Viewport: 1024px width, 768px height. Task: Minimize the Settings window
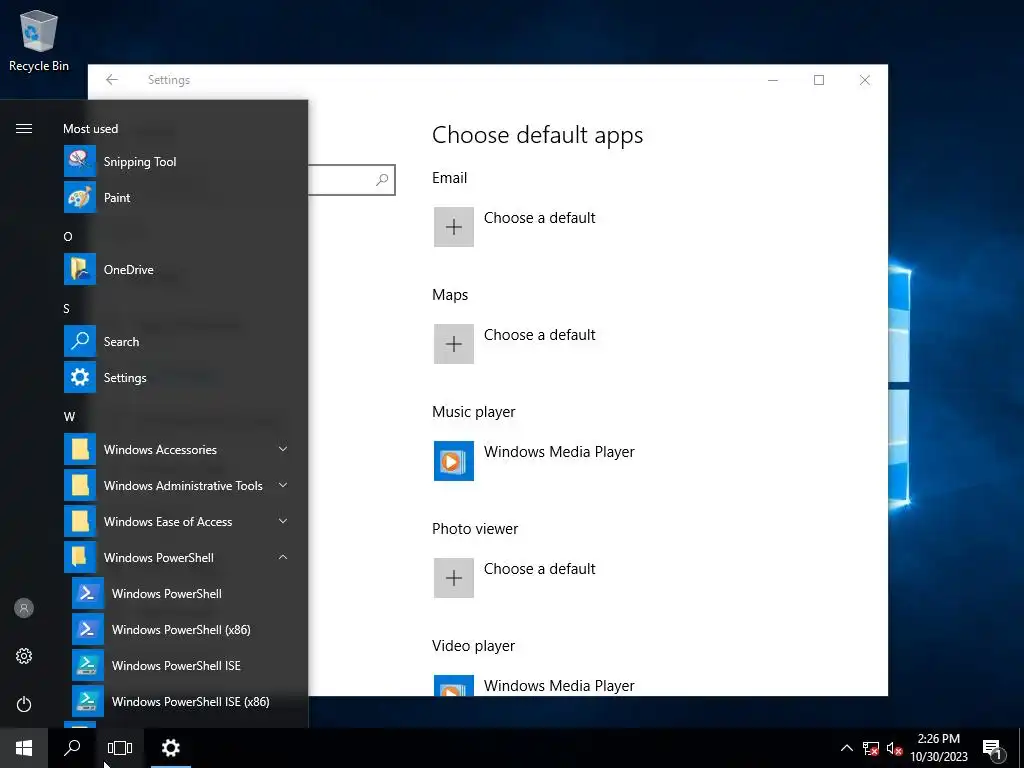click(773, 80)
